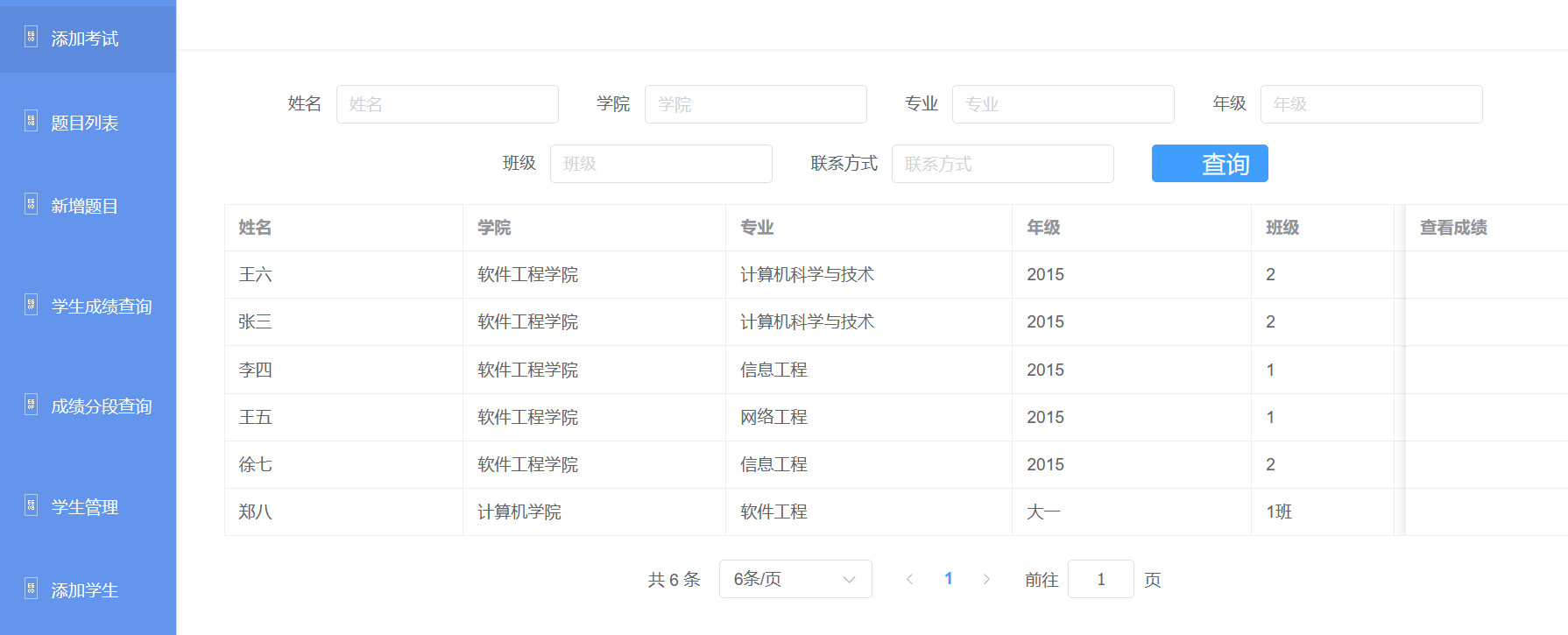Click the 共 6 条 total count
This screenshot has width=1568, height=635.
pyautogui.click(x=674, y=580)
